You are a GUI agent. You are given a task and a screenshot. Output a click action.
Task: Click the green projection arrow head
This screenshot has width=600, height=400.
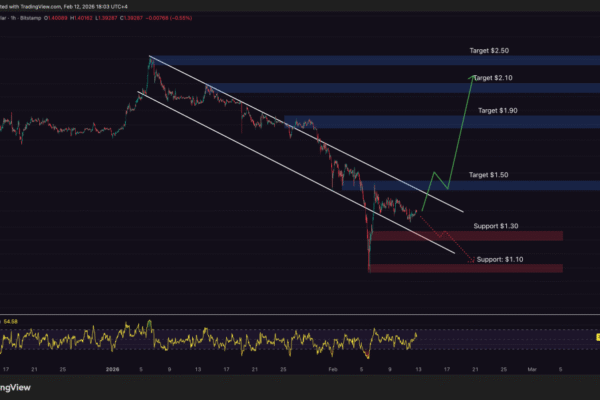(x=472, y=77)
